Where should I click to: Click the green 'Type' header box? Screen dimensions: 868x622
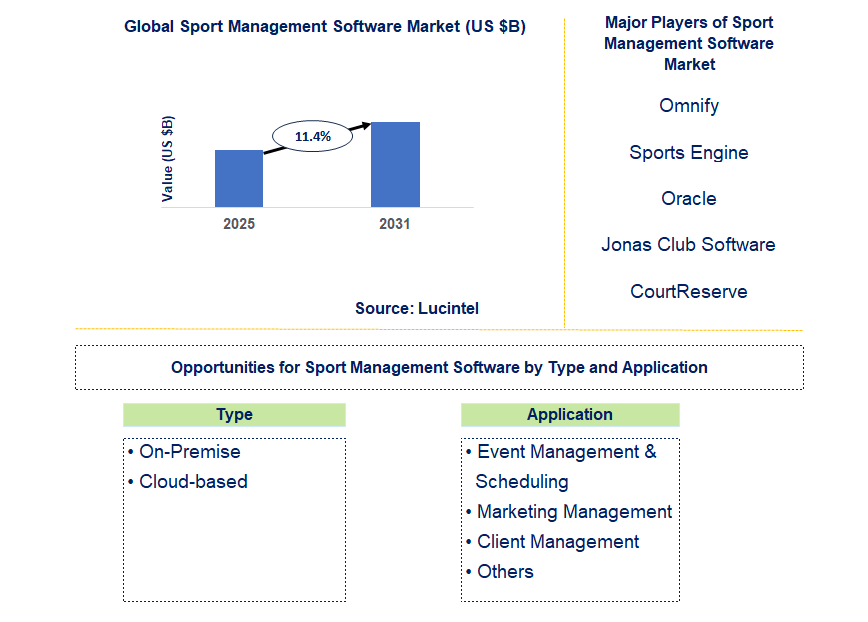coord(235,414)
